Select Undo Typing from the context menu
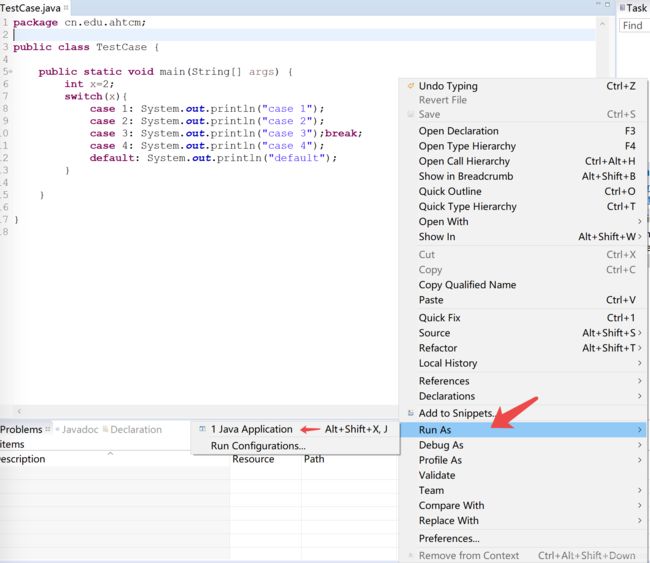The height and width of the screenshot is (563, 650). pyautogui.click(x=523, y=86)
